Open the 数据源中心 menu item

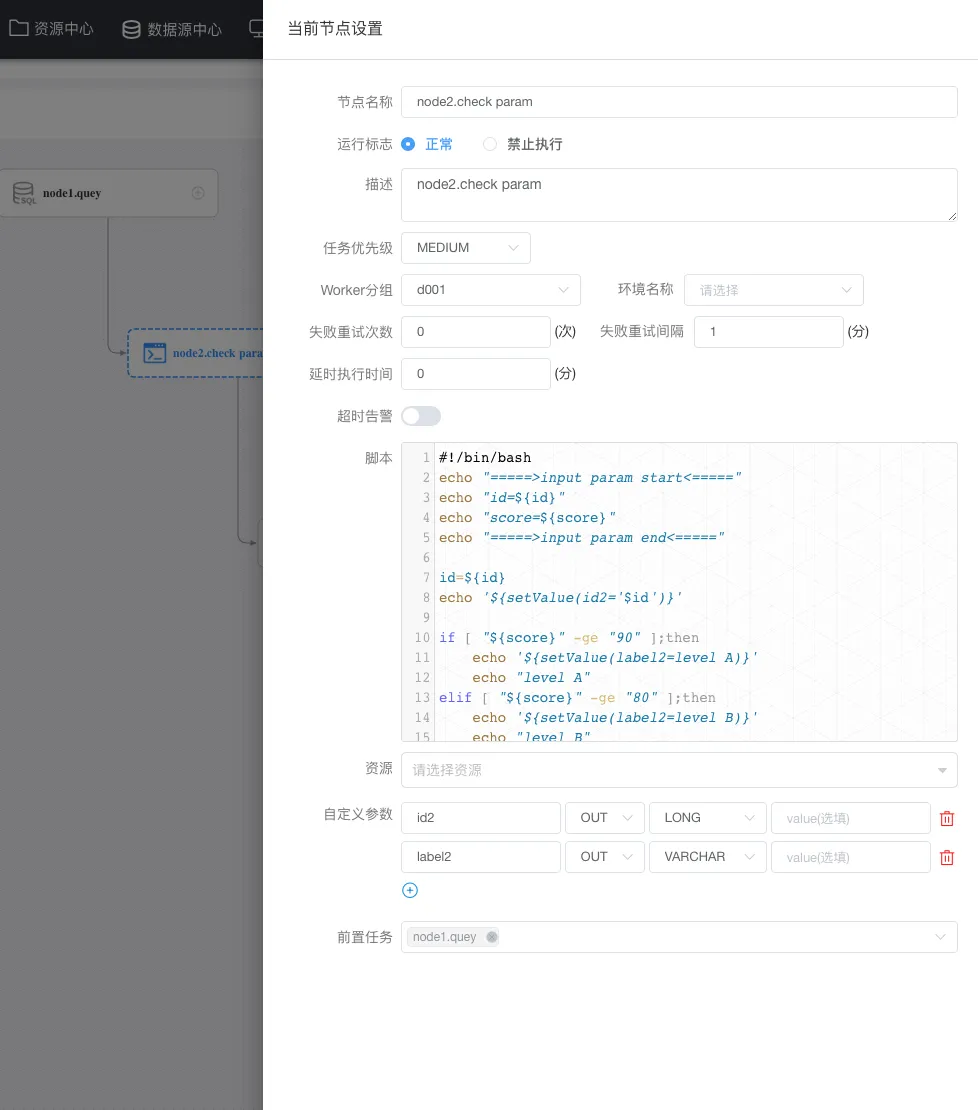pyautogui.click(x=172, y=29)
